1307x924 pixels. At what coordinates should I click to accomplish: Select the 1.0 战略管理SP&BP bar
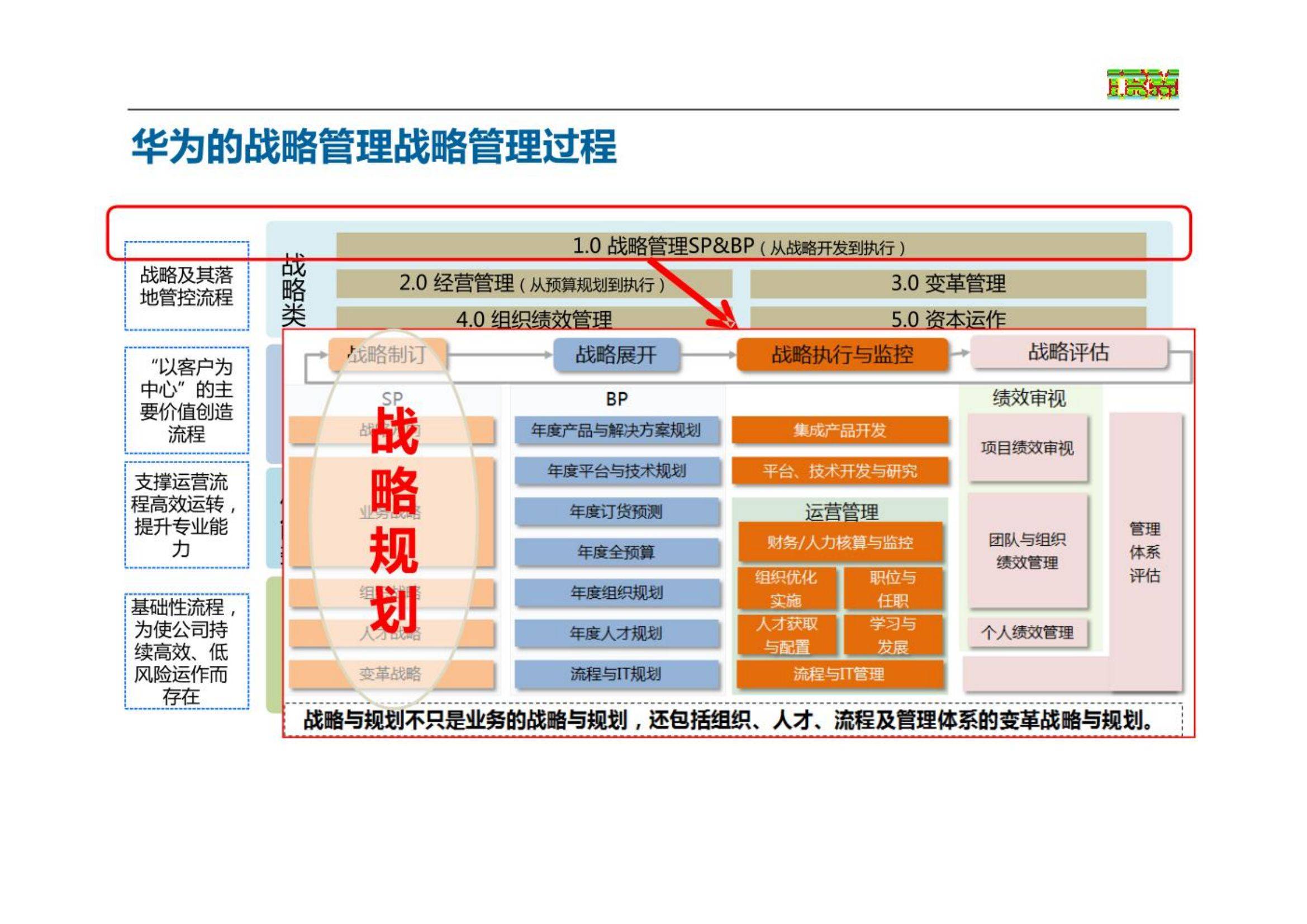741,246
